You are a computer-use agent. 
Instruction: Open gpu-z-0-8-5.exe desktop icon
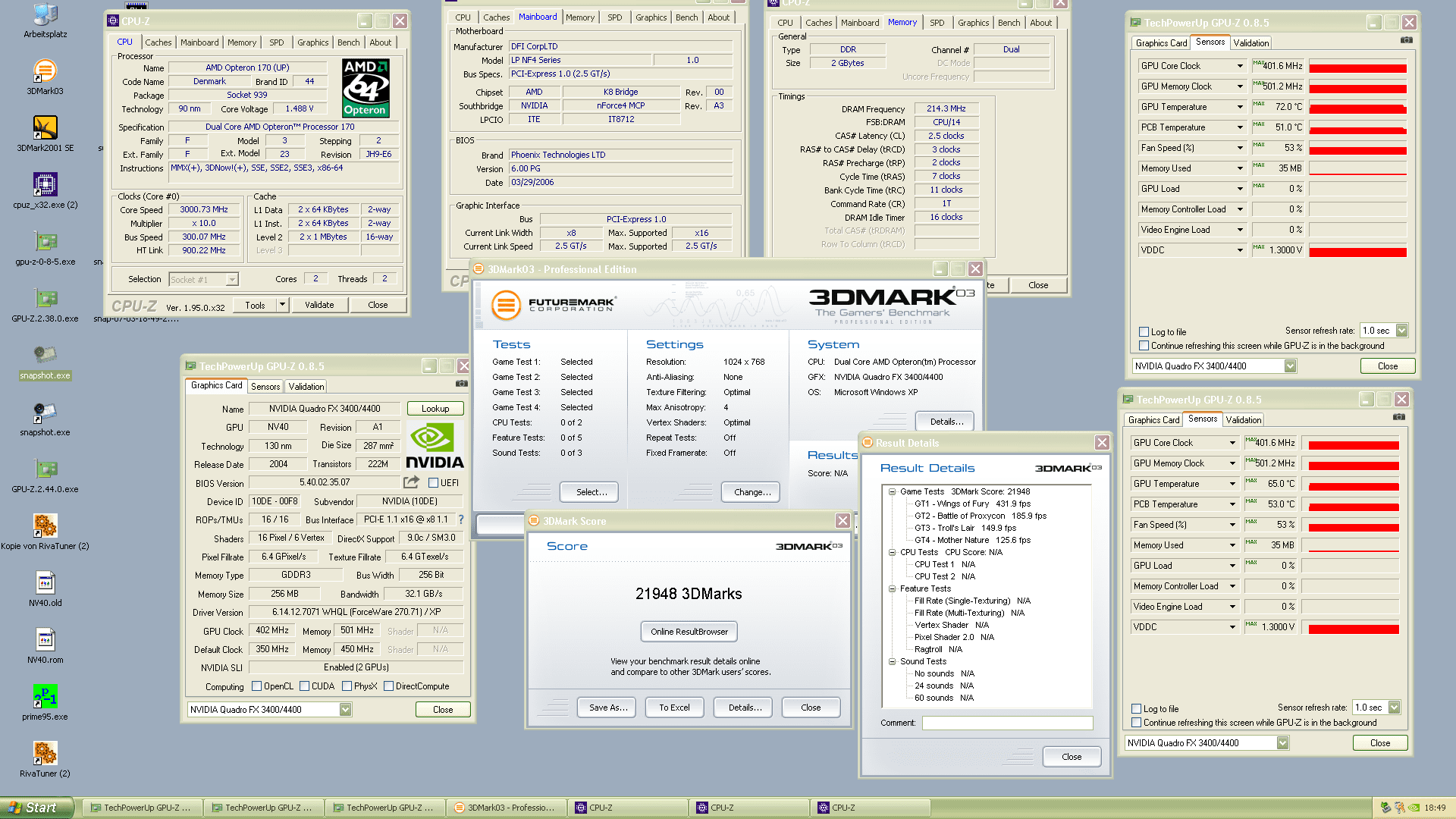click(45, 246)
